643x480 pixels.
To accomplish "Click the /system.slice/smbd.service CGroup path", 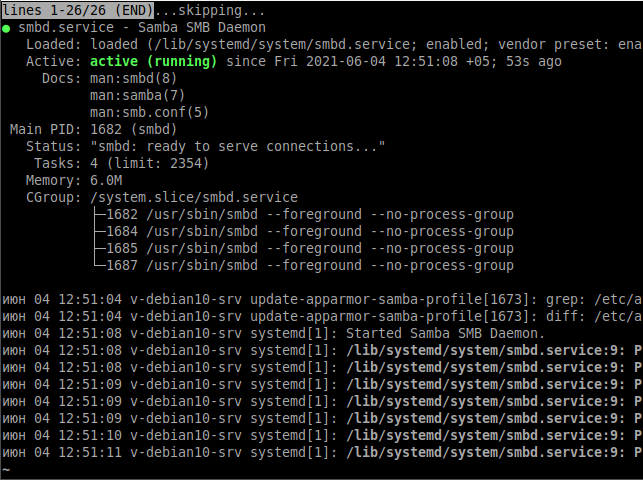I will 194,198.
